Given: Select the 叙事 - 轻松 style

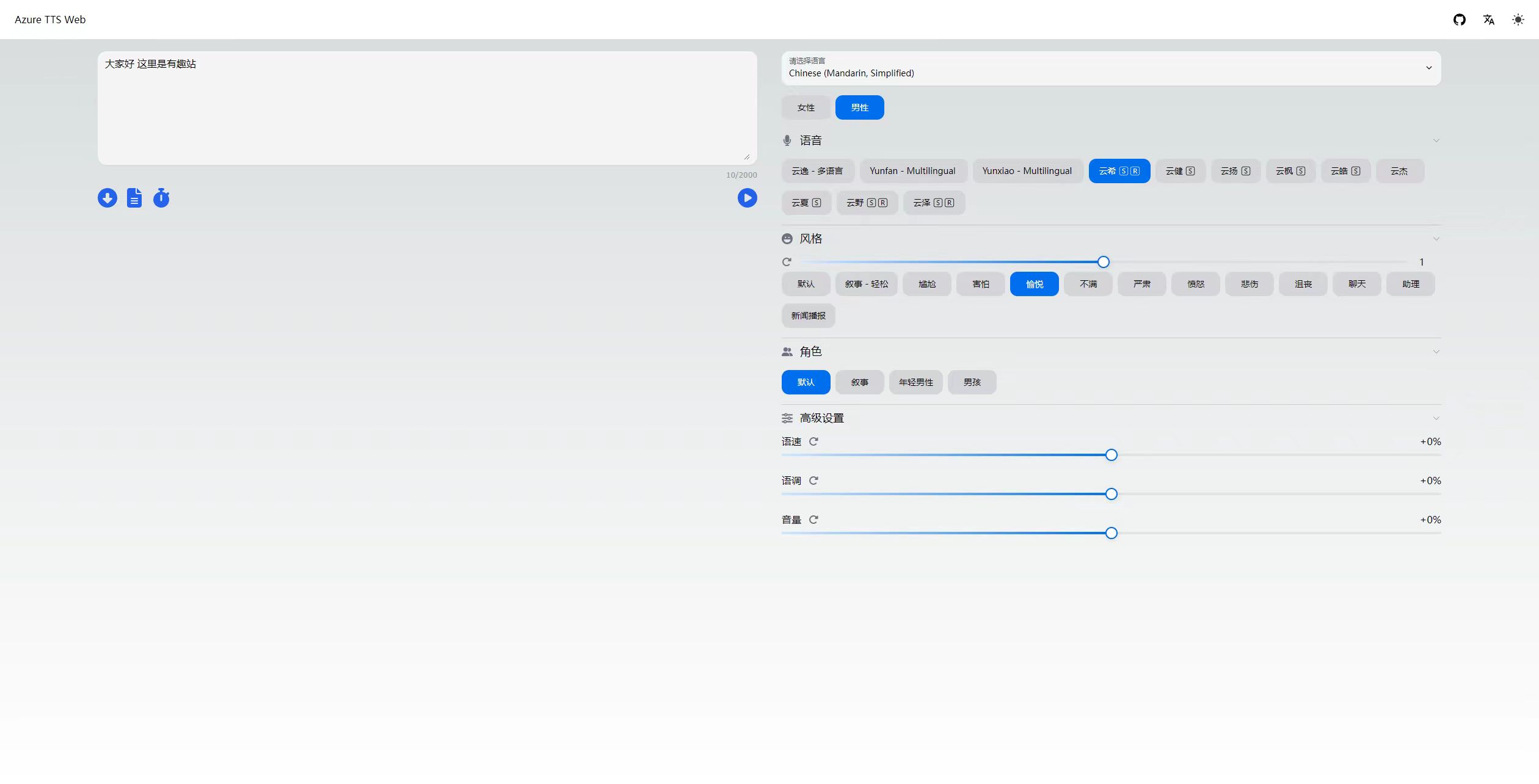Looking at the screenshot, I should [x=867, y=284].
